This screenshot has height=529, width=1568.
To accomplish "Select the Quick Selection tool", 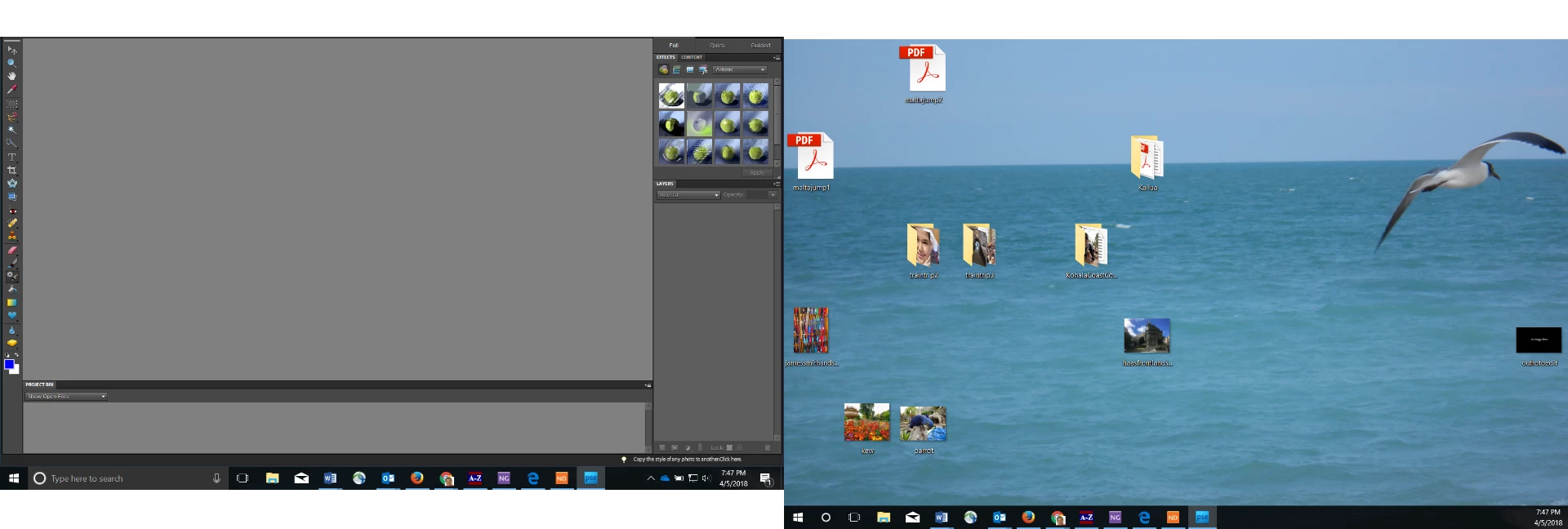I will 11,143.
